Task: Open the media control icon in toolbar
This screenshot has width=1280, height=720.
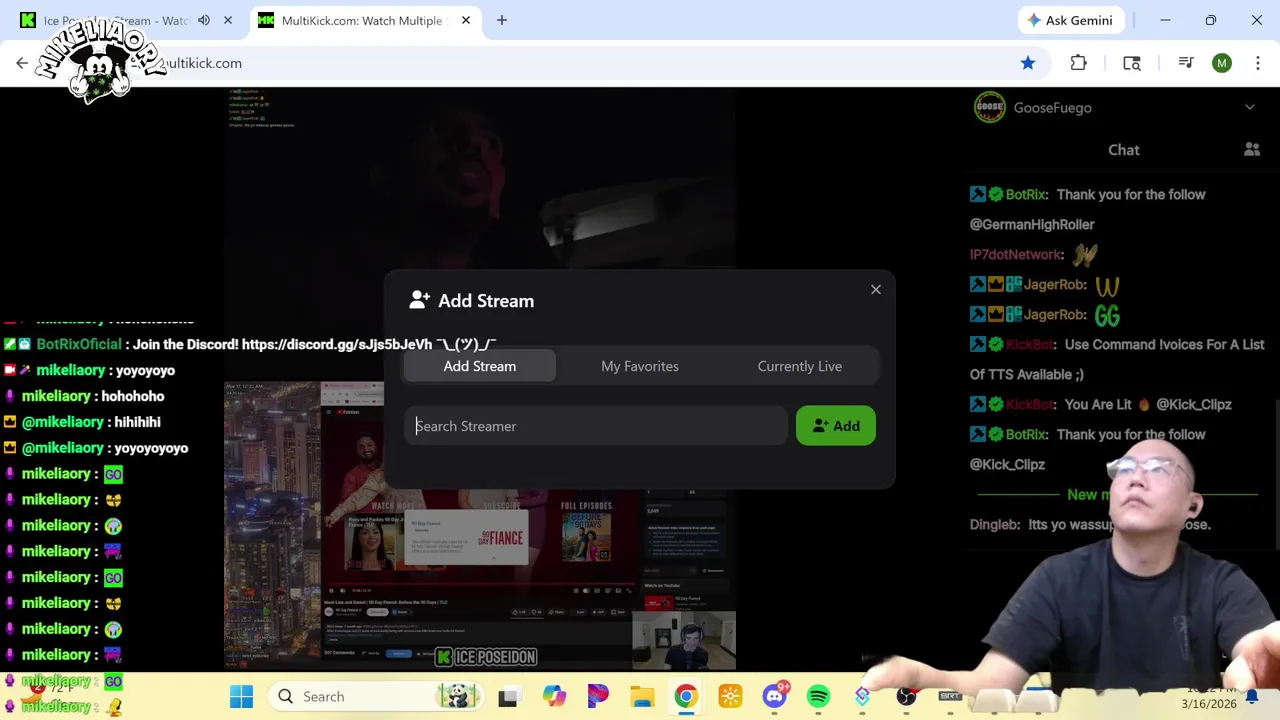Action: 1186,63
